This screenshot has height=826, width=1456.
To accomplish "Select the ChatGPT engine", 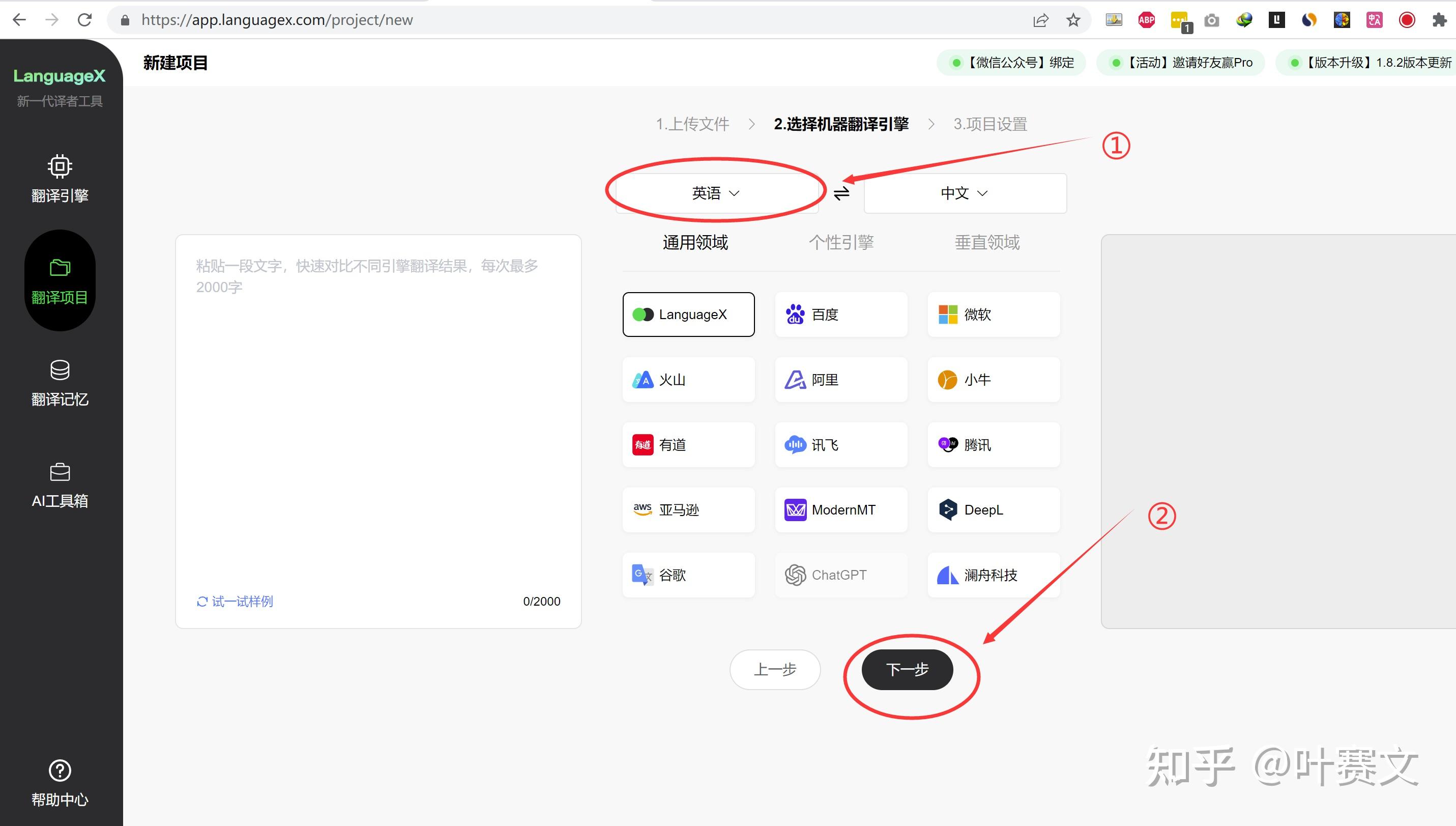I will pos(840,575).
